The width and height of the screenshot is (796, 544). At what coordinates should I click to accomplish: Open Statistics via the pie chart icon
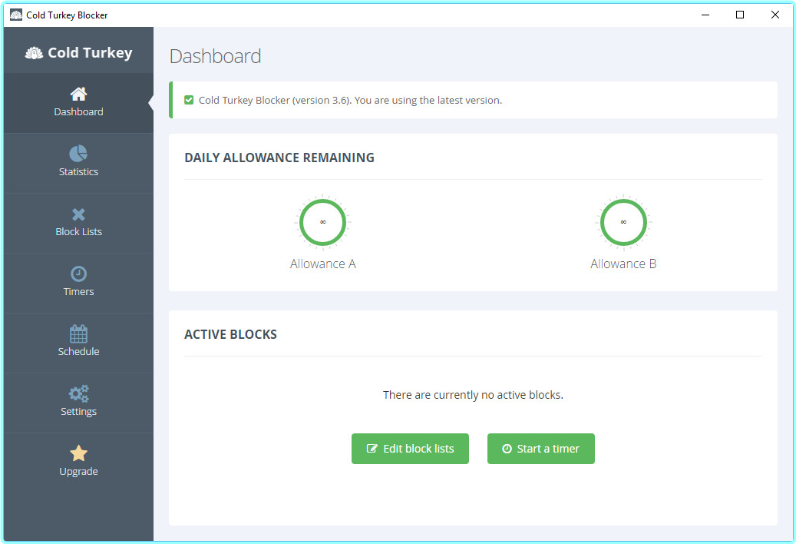(x=78, y=153)
